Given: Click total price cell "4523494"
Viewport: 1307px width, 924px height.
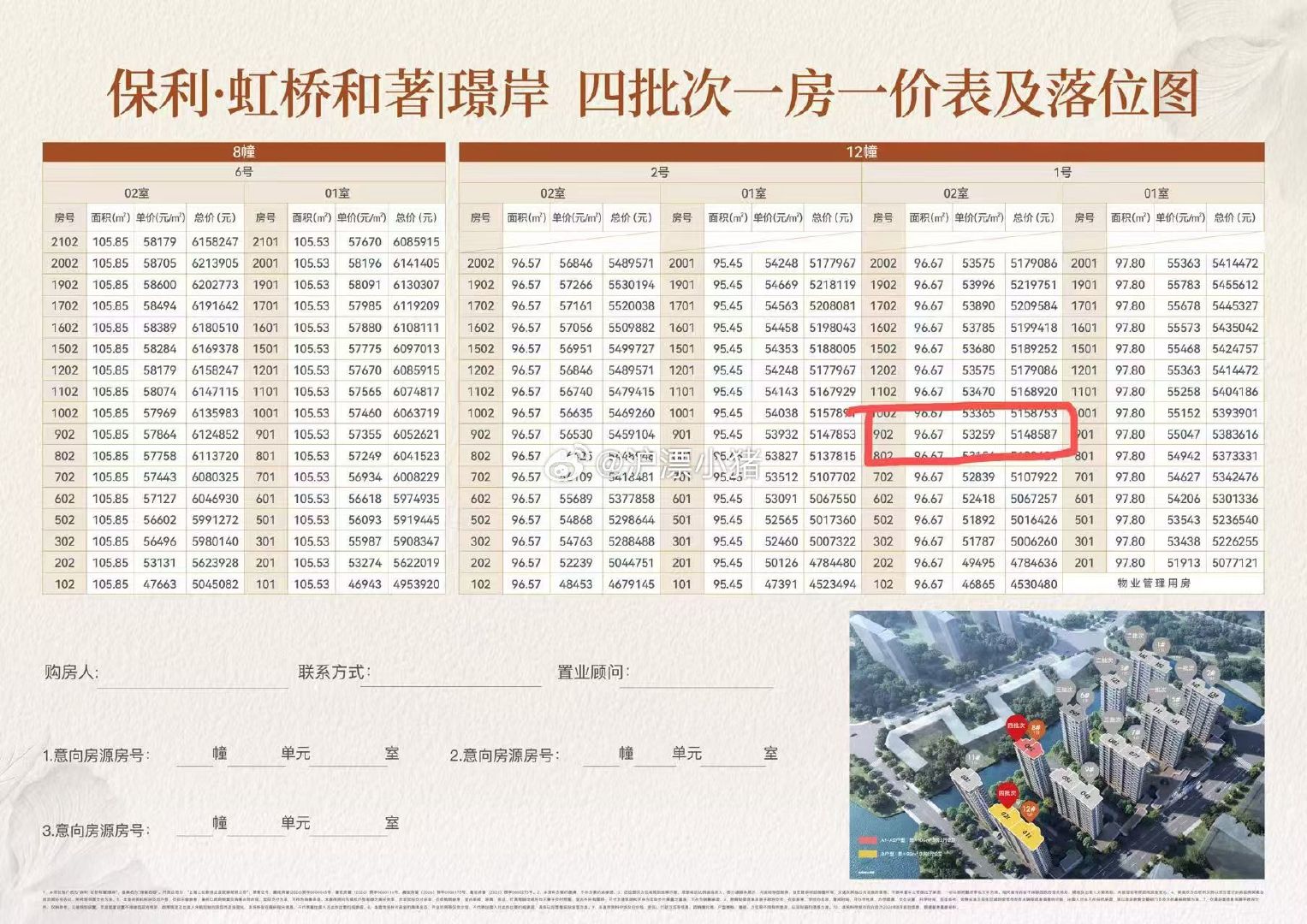Looking at the screenshot, I should (x=833, y=584).
